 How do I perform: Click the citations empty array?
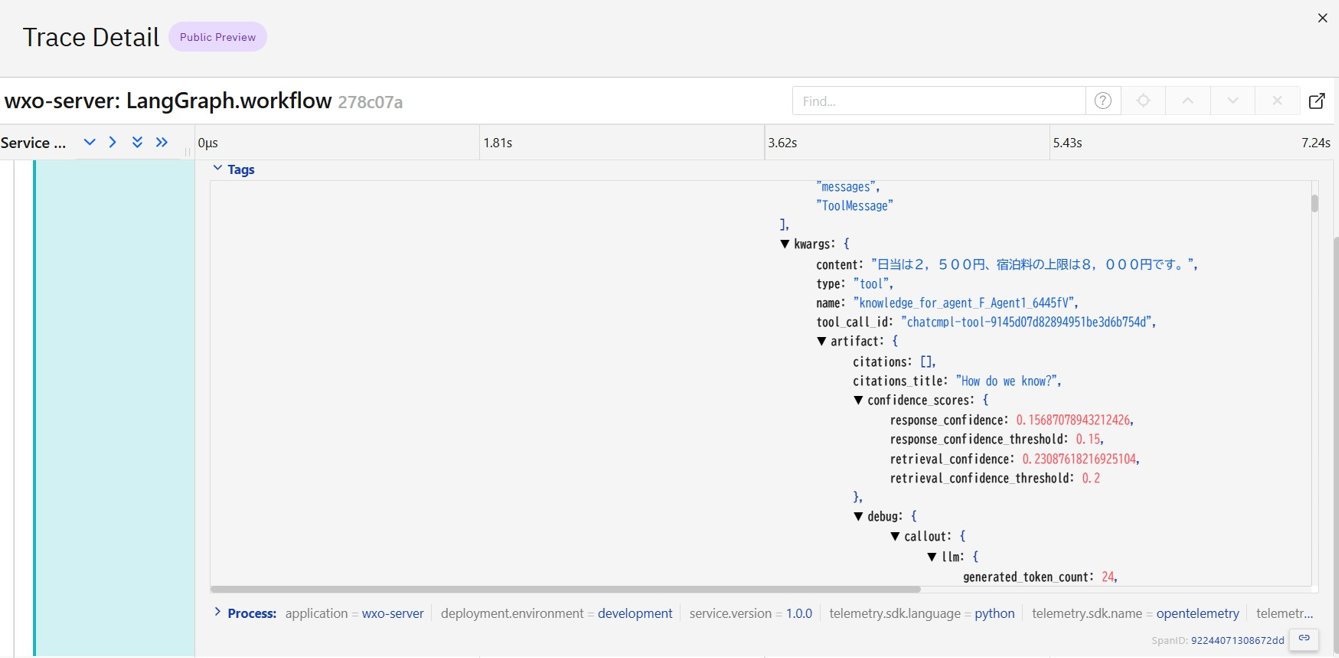(926, 362)
